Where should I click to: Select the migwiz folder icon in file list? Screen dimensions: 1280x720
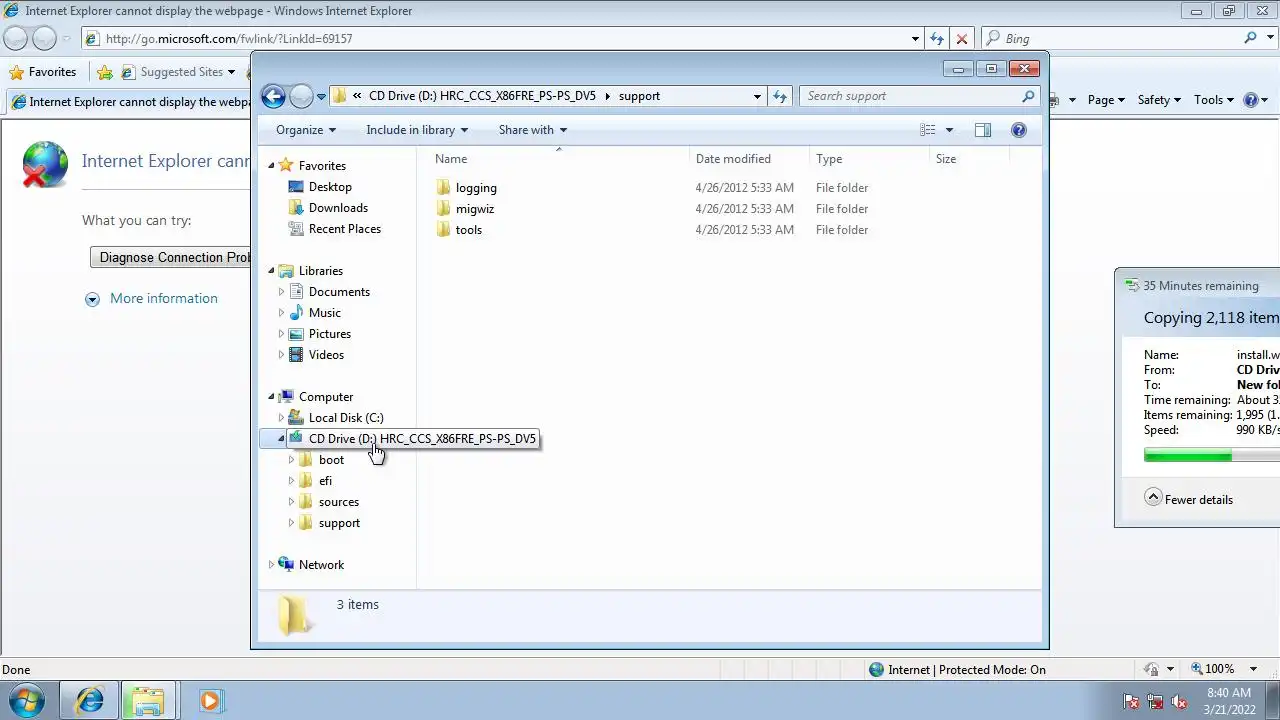(444, 209)
